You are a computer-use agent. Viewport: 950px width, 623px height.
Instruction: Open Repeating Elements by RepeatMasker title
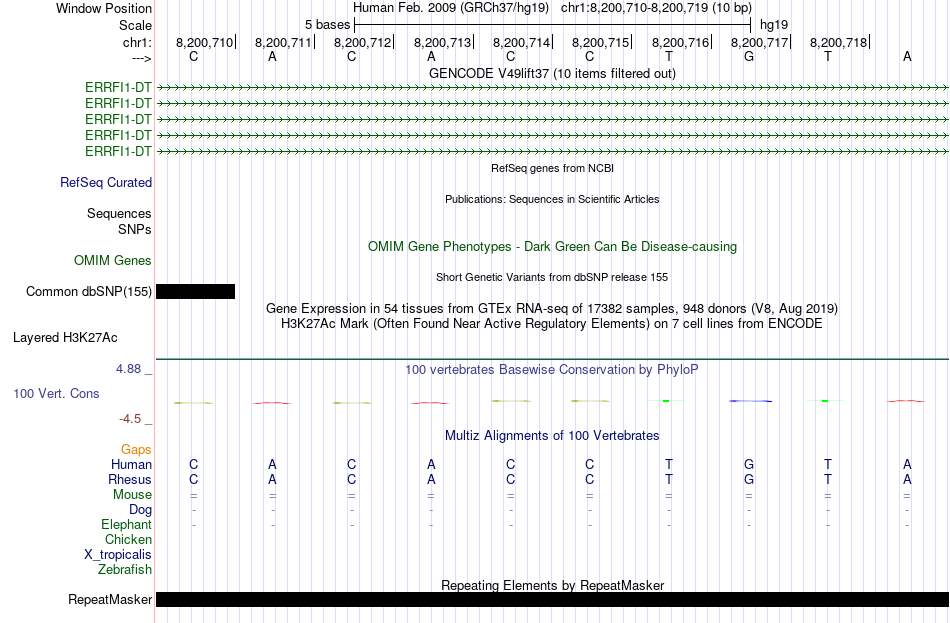point(552,585)
